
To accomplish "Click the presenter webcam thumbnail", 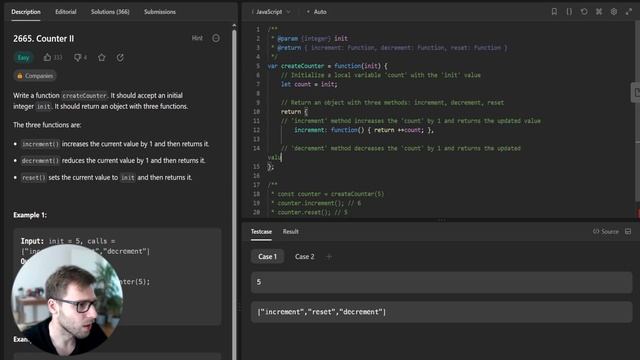I will click(x=67, y=300).
